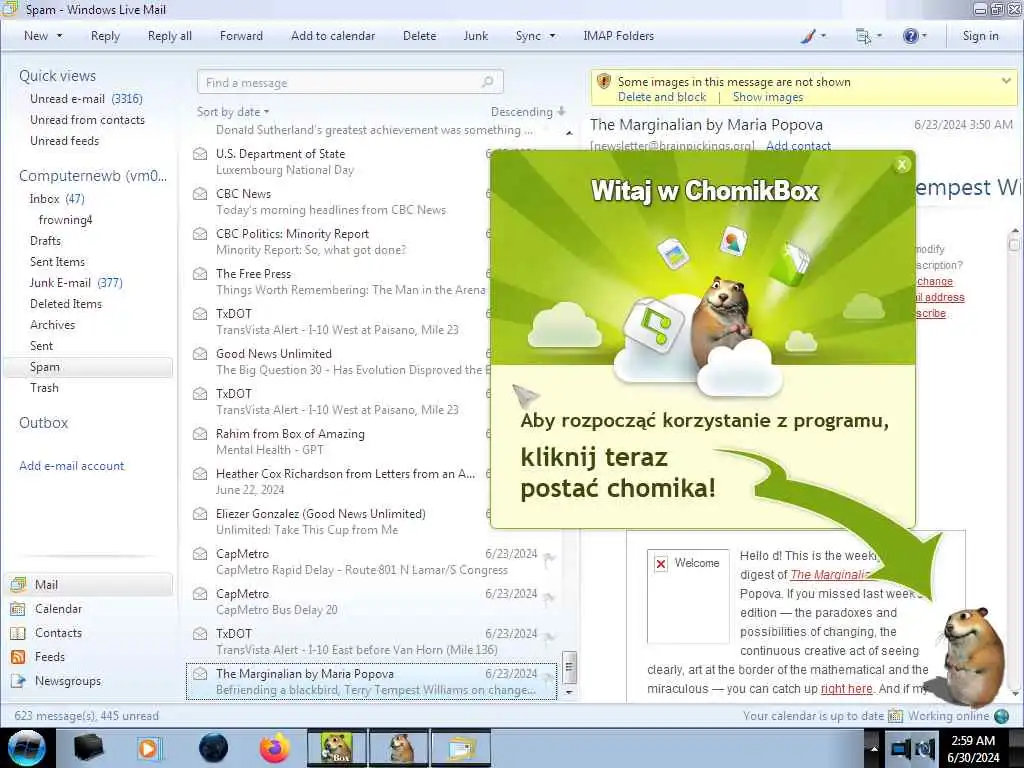This screenshot has height=768, width=1024.
Task: Collapse the Quick views section
Action: [57, 76]
